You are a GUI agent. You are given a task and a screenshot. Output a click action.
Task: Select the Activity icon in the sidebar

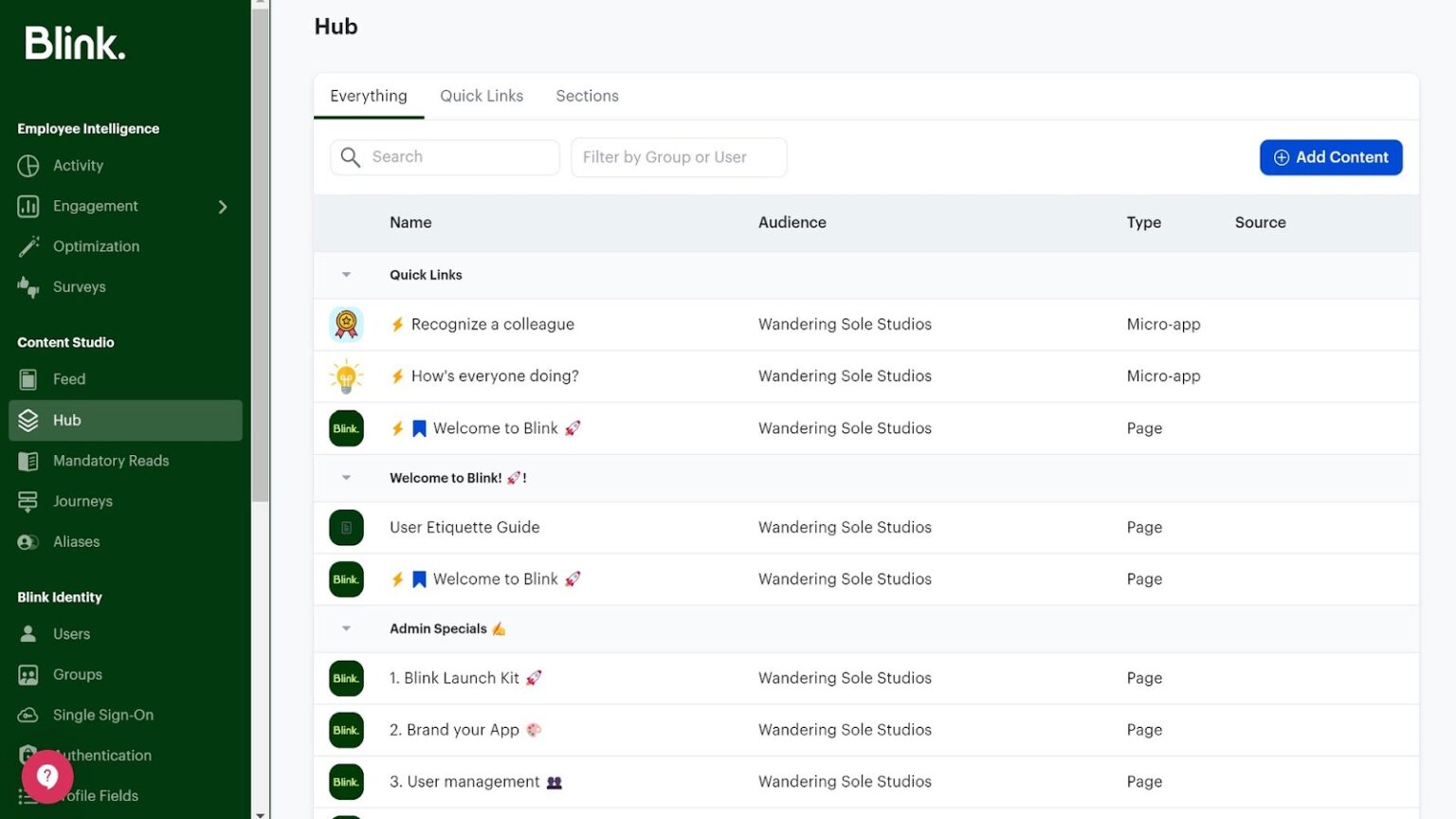click(29, 165)
